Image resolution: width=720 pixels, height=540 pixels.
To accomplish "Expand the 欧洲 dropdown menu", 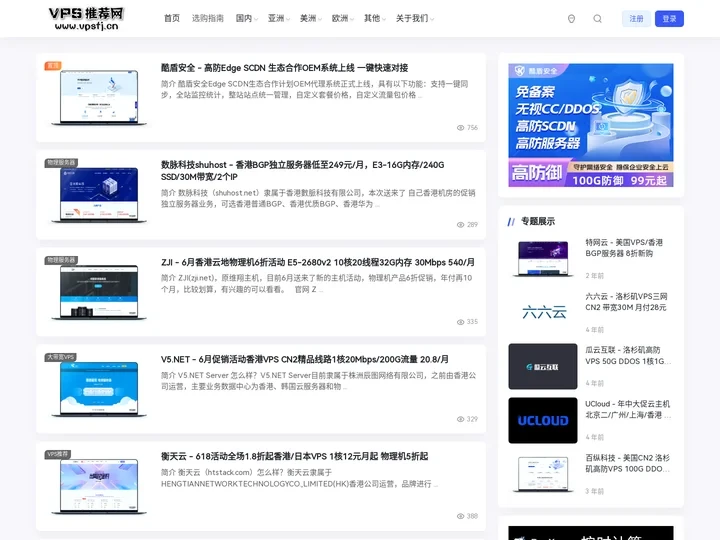I will pos(343,18).
